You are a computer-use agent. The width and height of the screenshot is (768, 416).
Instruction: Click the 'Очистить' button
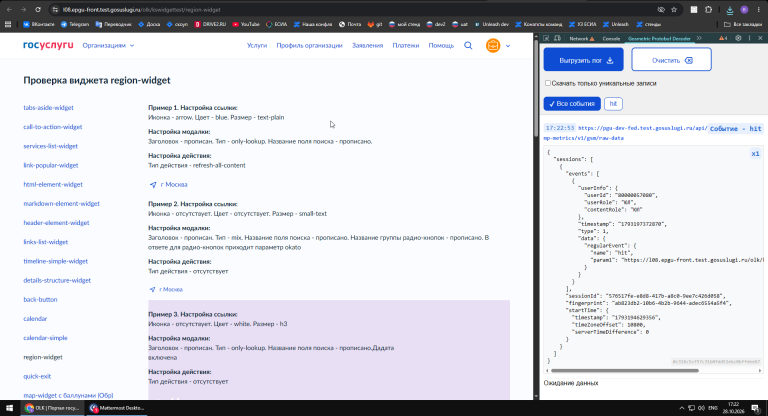click(x=672, y=60)
